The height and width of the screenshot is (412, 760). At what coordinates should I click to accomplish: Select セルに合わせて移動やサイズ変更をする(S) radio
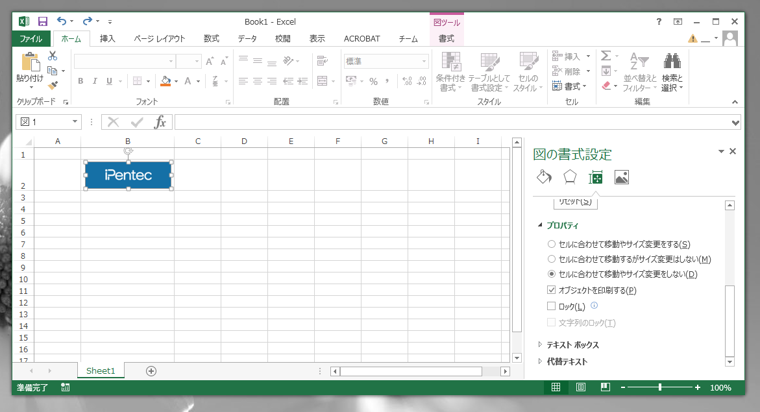(551, 244)
